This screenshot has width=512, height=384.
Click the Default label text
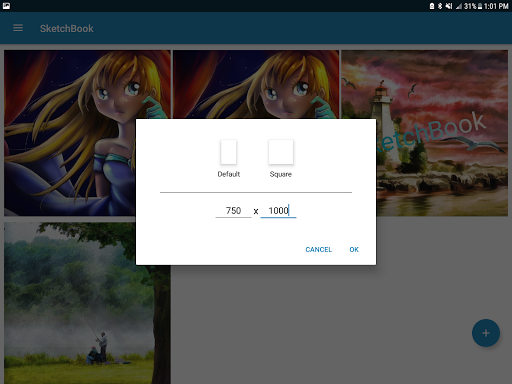229,174
